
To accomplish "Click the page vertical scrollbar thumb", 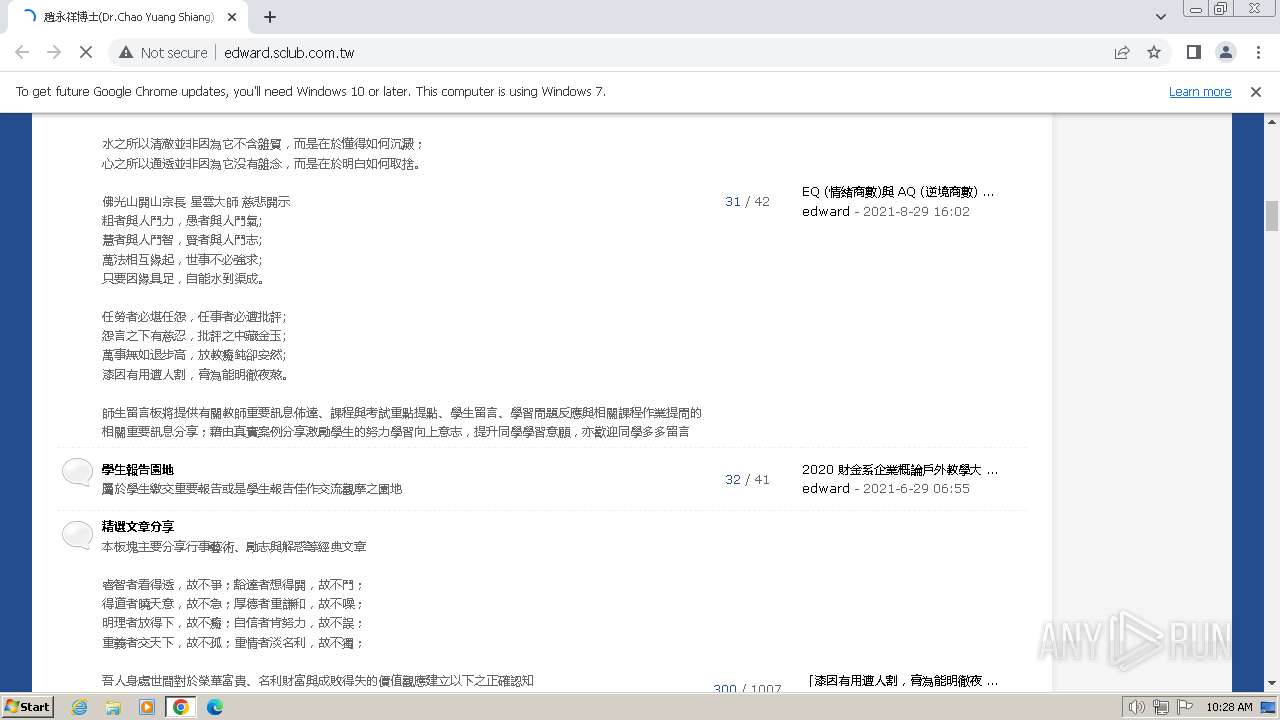I will pos(1272,216).
